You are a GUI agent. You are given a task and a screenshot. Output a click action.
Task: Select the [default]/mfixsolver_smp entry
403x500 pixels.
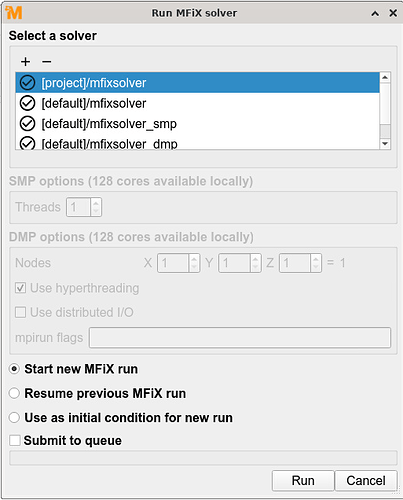(197, 124)
